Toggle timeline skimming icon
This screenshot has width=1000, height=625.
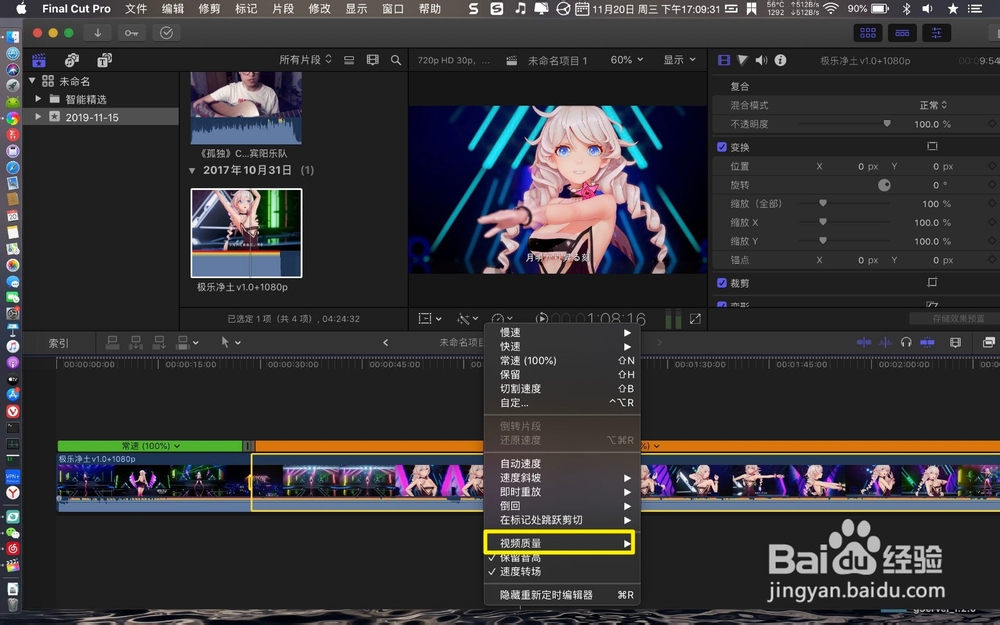[x=864, y=342]
